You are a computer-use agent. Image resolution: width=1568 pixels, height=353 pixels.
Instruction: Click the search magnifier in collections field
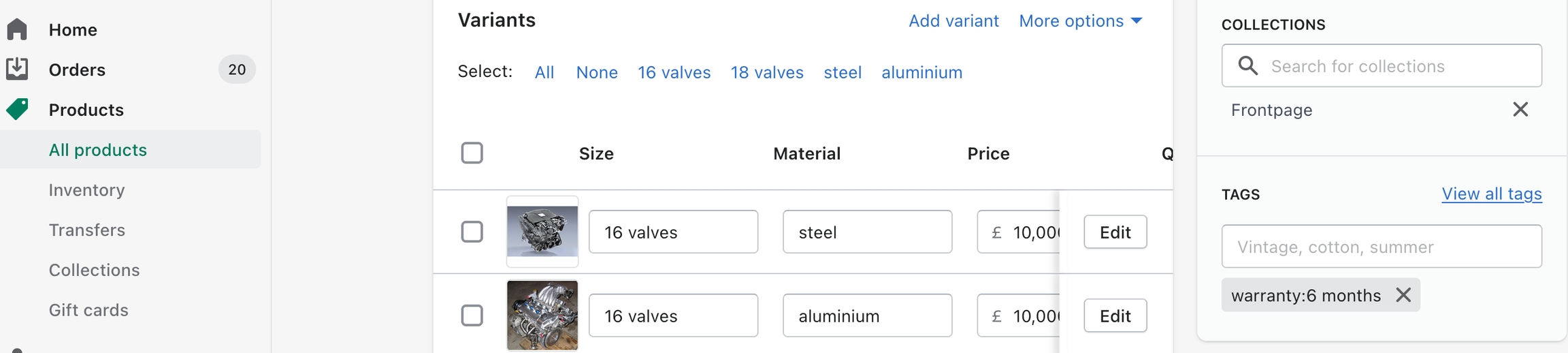pyautogui.click(x=1247, y=65)
